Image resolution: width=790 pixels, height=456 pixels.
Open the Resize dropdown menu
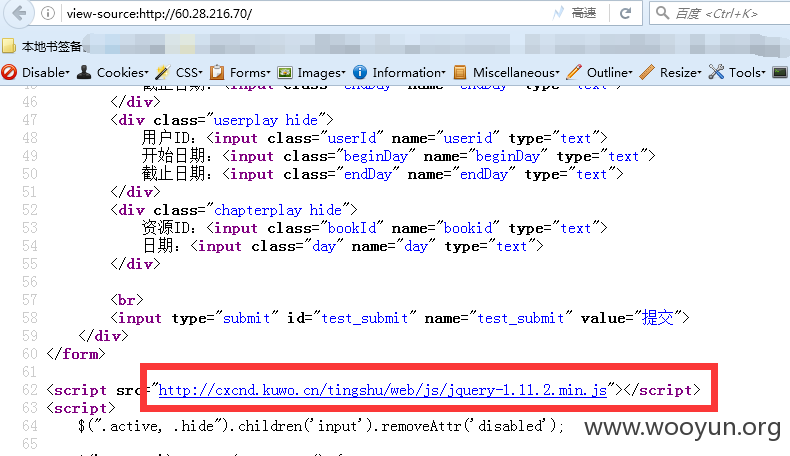pos(671,73)
